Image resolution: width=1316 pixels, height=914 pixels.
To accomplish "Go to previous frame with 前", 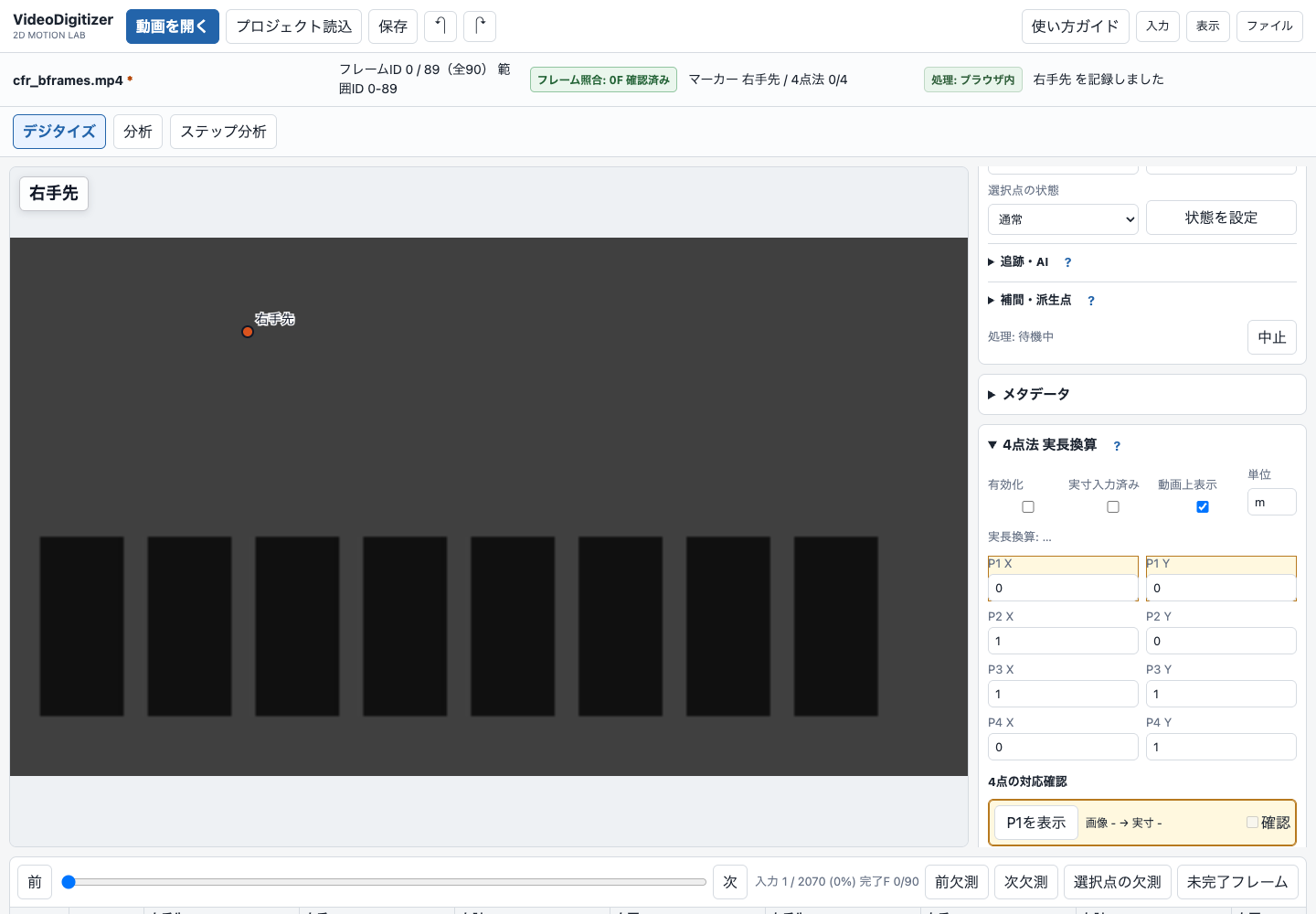I will (35, 882).
